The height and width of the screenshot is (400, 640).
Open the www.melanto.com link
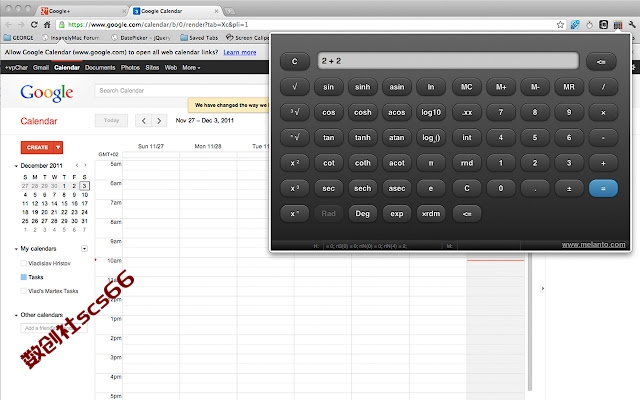593,244
